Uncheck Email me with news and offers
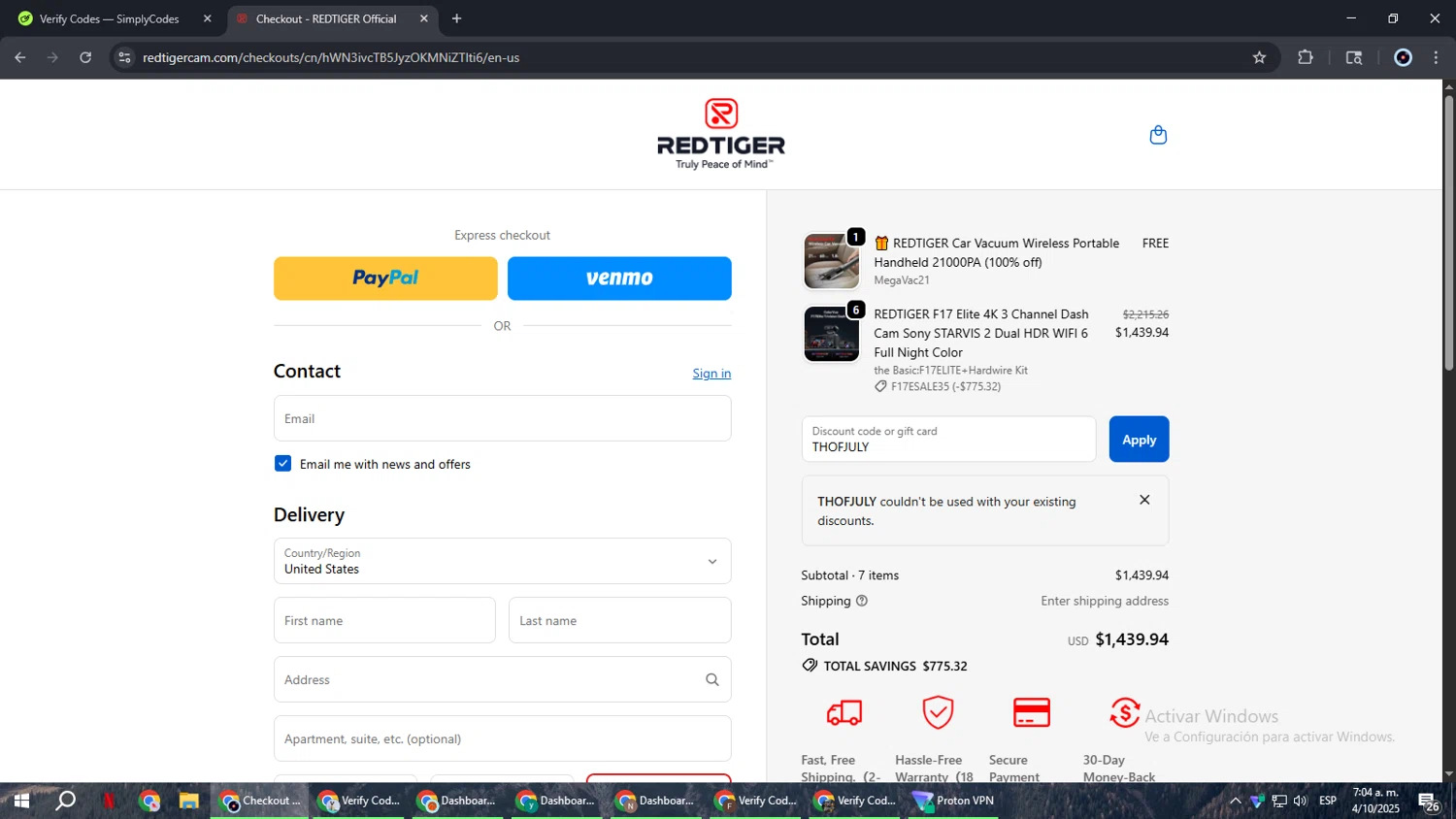 pyautogui.click(x=282, y=464)
